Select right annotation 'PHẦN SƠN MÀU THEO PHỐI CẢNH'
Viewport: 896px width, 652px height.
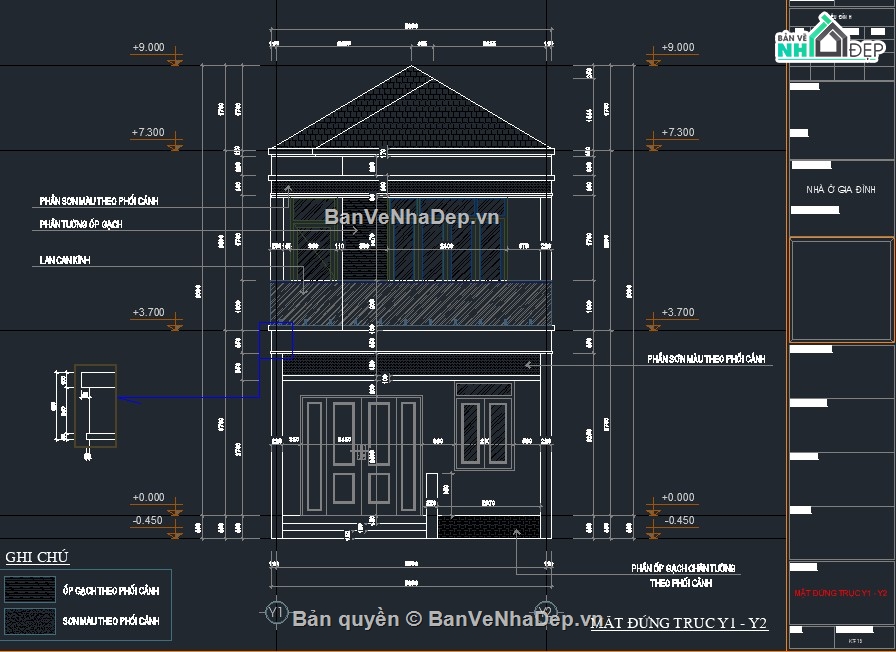coord(706,359)
